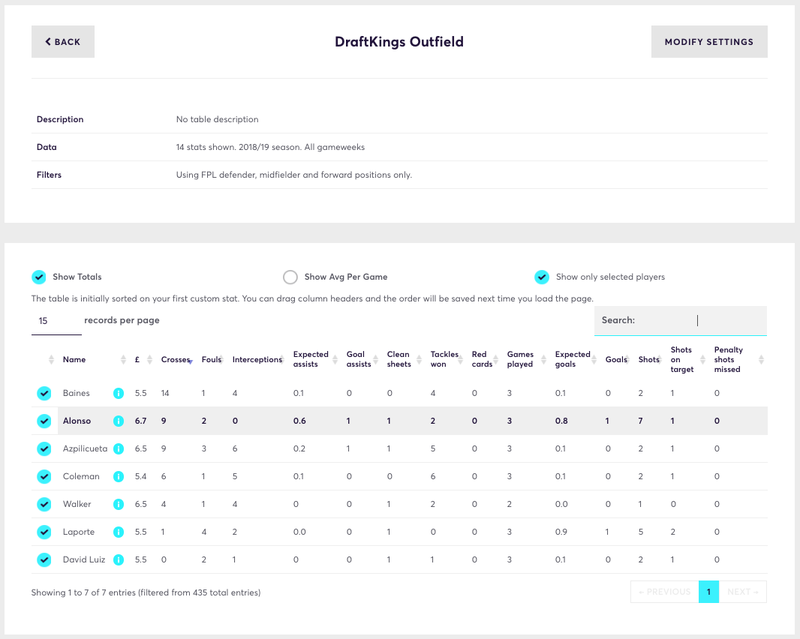This screenshot has width=800, height=639.
Task: Go to the Previous page
Action: click(x=664, y=592)
